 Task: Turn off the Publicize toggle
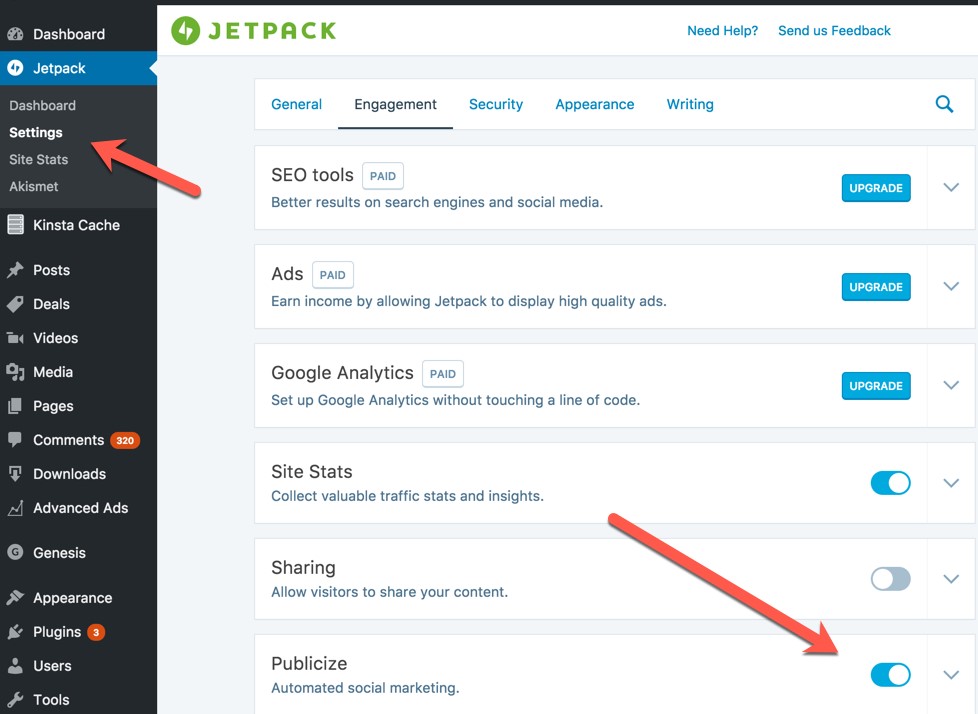890,675
